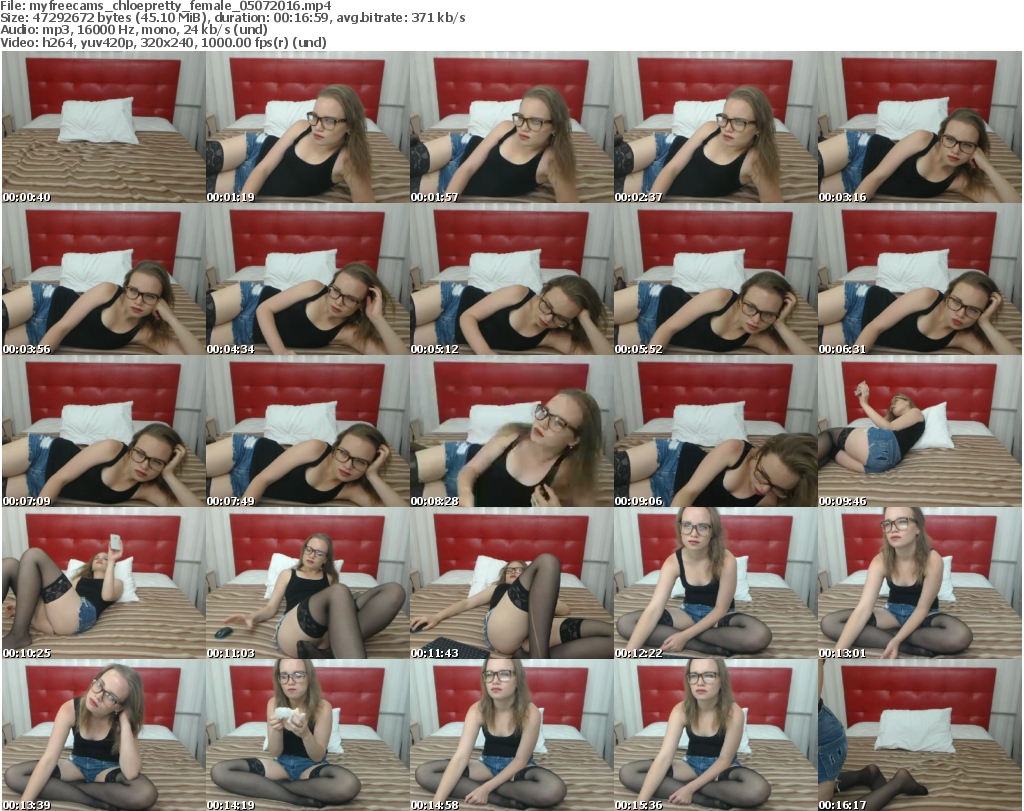1024x811 pixels.
Task: Open the thumbnail stamped 00:11:43
Action: point(511,584)
